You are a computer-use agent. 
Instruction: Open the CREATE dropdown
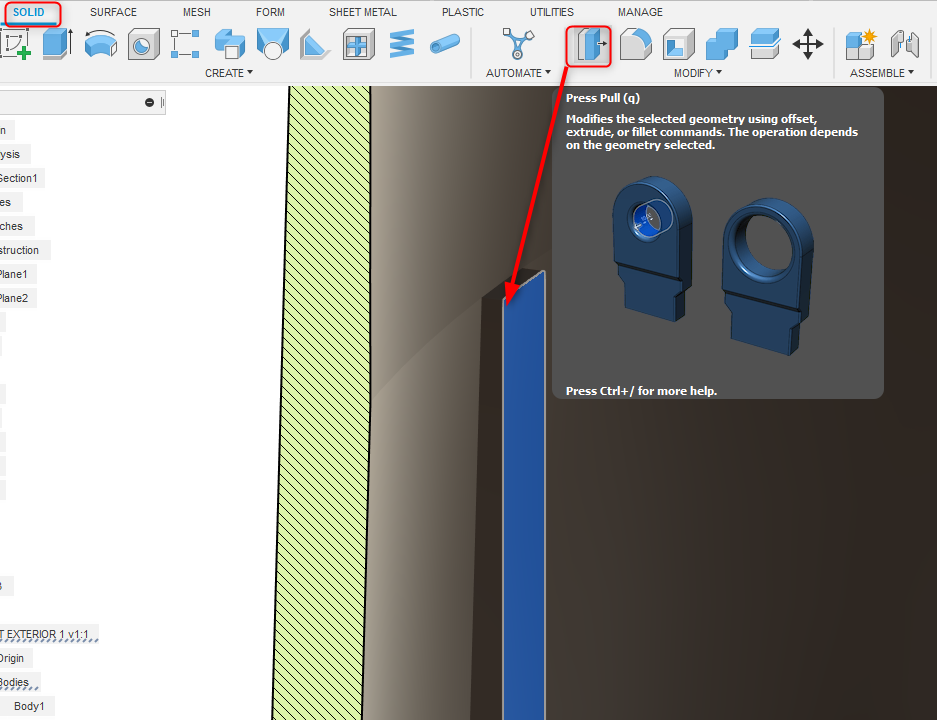click(x=229, y=72)
